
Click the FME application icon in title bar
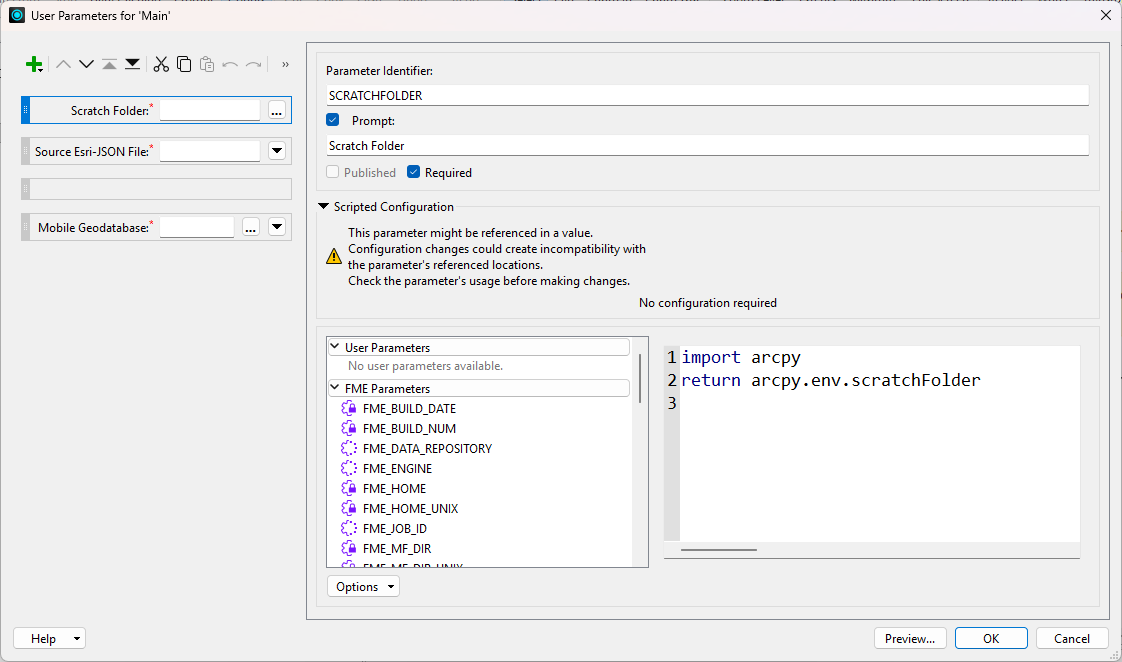[x=16, y=15]
